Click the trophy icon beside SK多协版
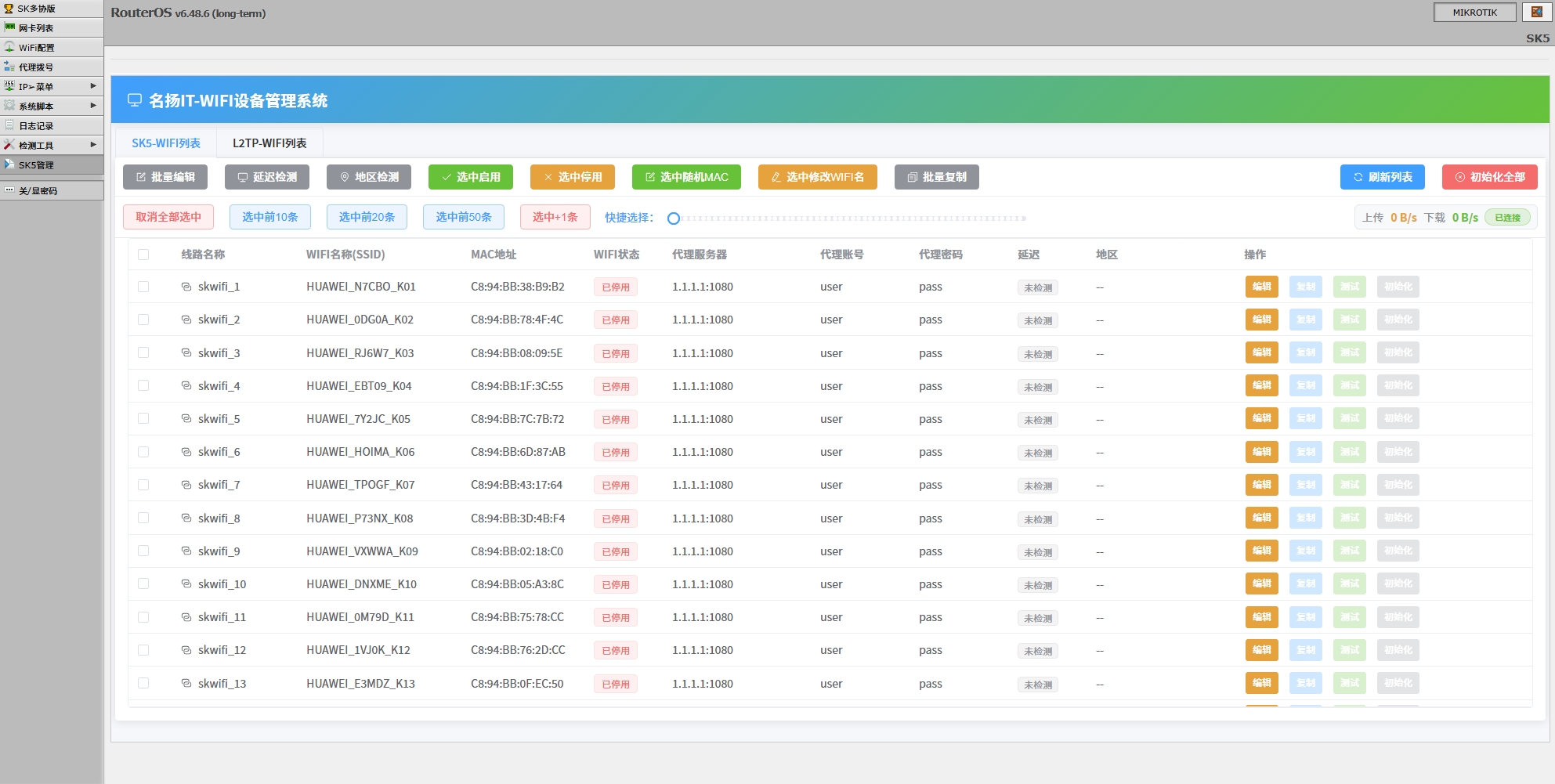 click(x=9, y=9)
